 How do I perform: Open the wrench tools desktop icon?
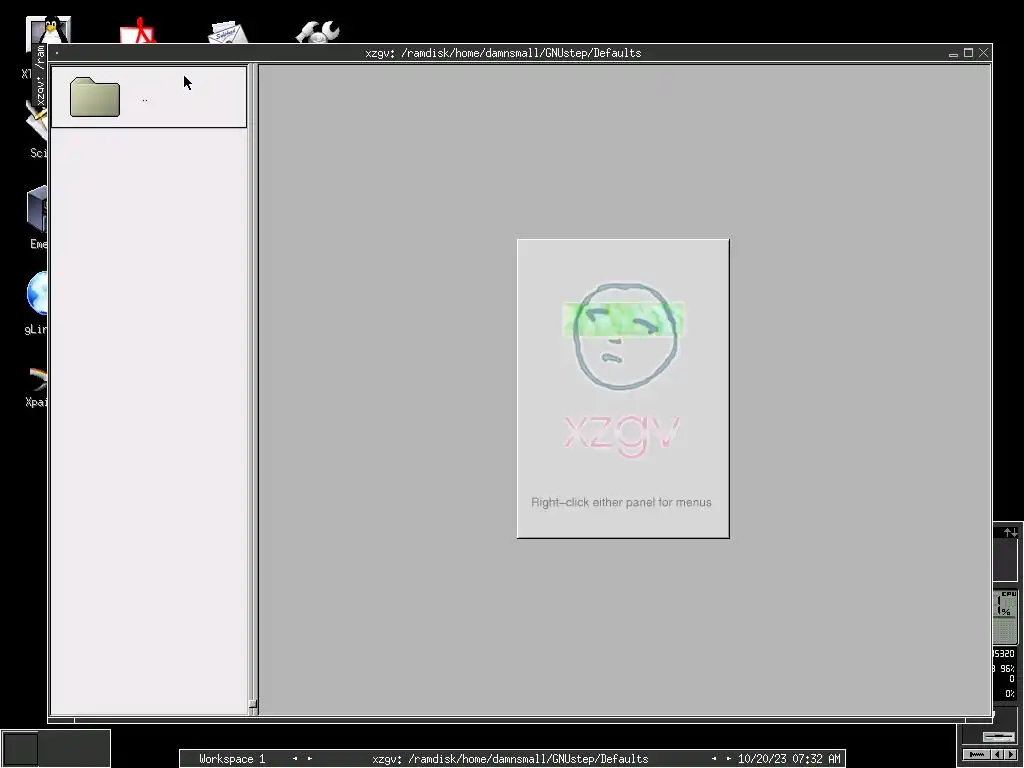317,31
